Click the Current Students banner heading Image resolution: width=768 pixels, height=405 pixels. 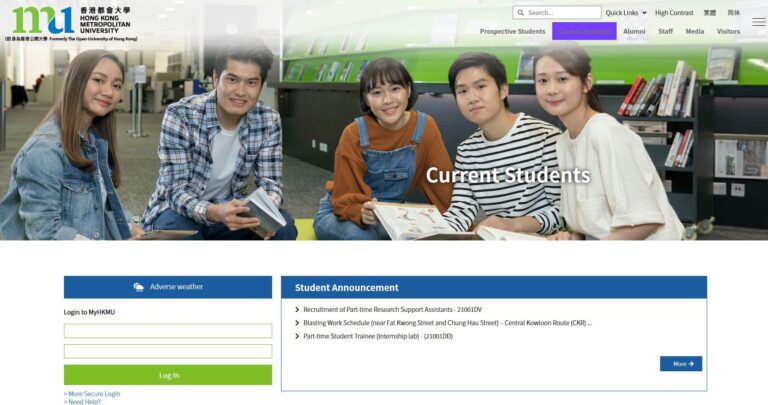(x=508, y=175)
